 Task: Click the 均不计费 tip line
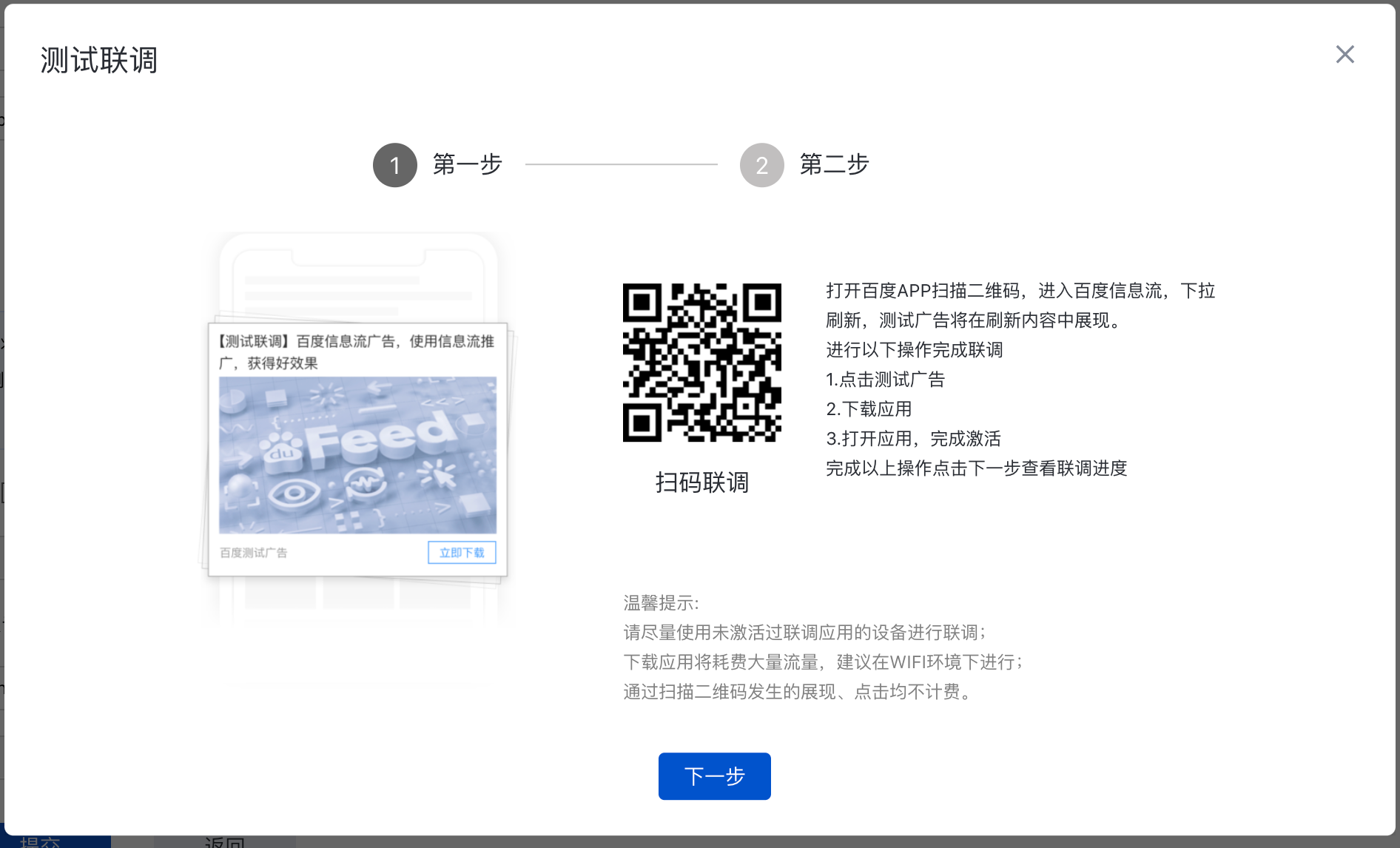click(x=797, y=692)
